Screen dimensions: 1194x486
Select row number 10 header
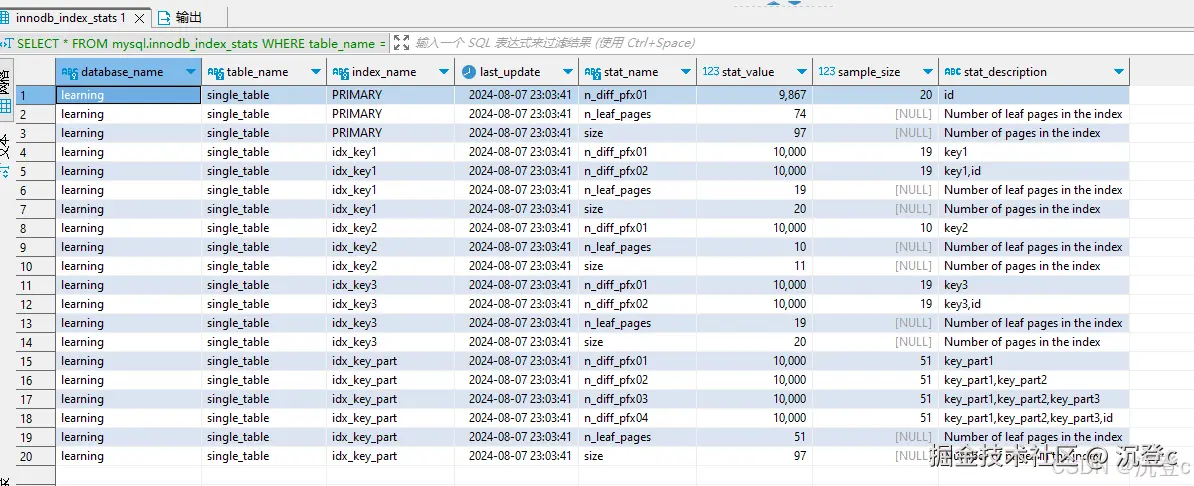[x=36, y=266]
